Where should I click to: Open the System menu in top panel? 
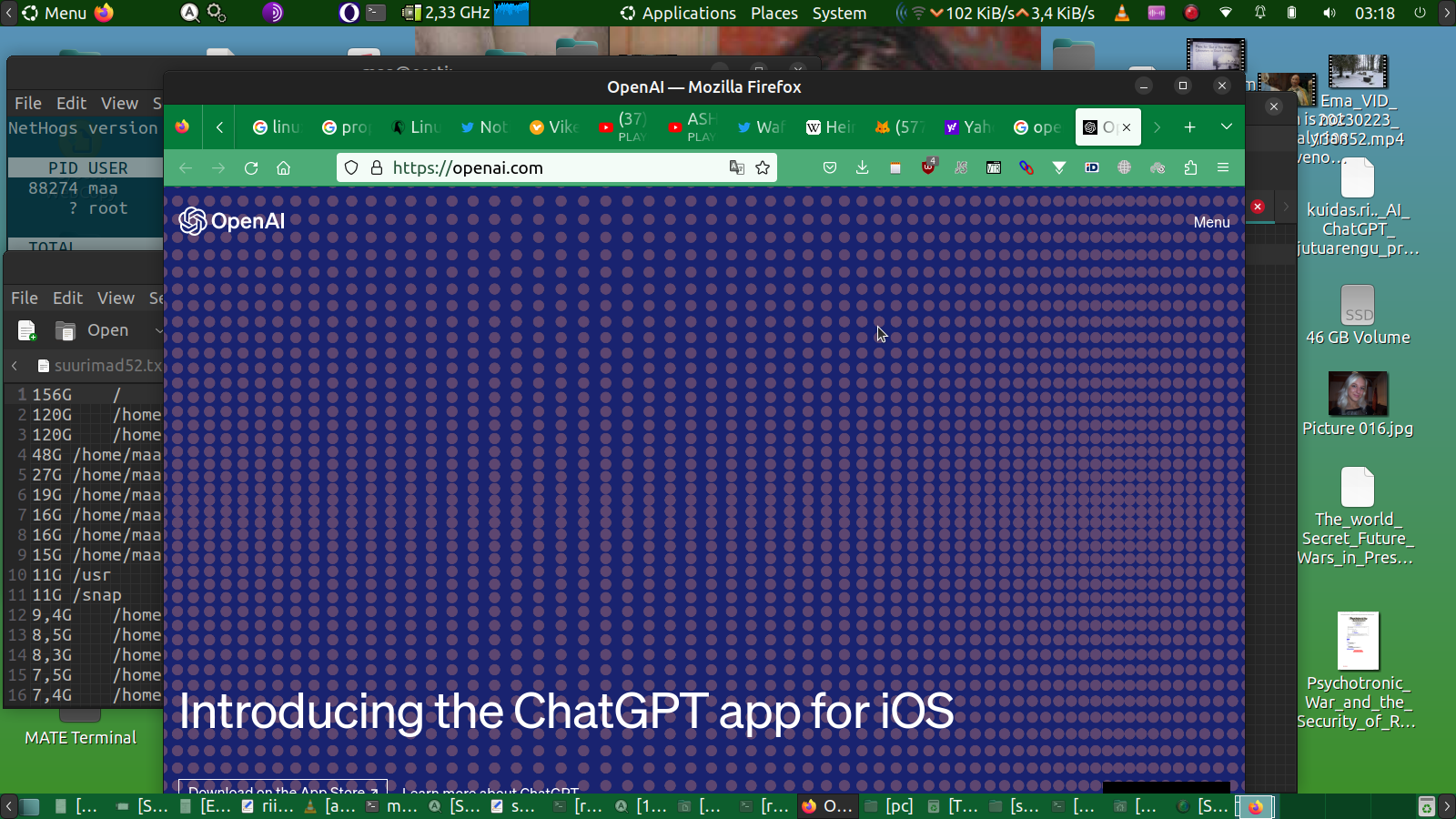coord(839,13)
